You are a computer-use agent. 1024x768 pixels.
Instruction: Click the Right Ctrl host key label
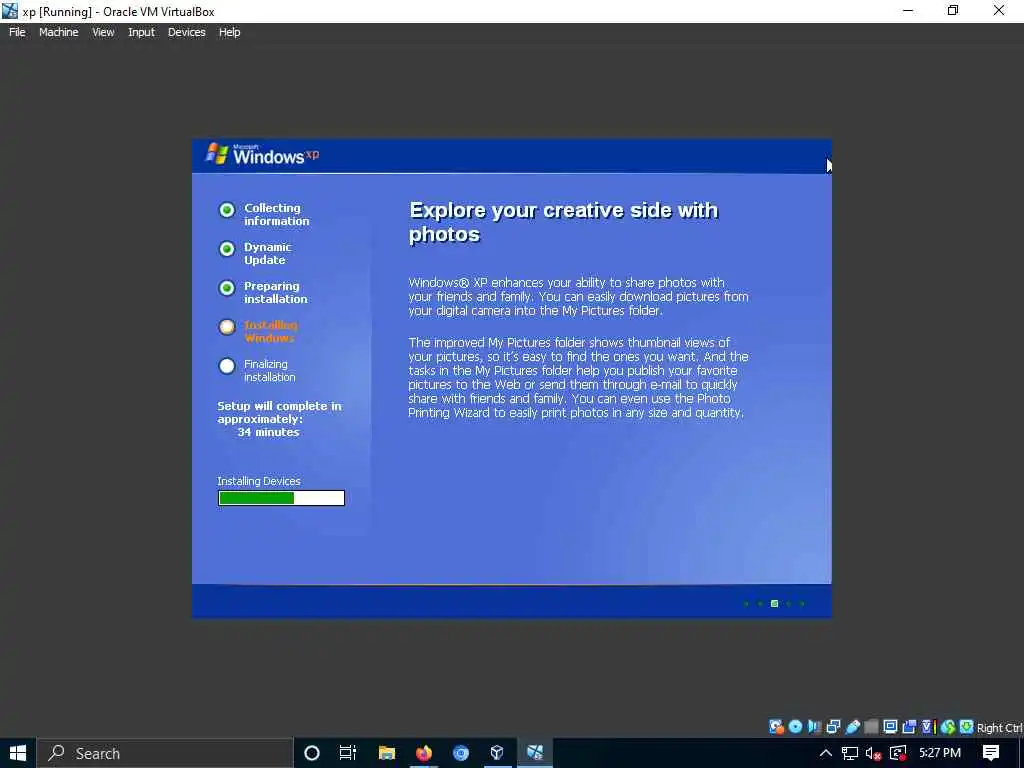[1000, 728]
